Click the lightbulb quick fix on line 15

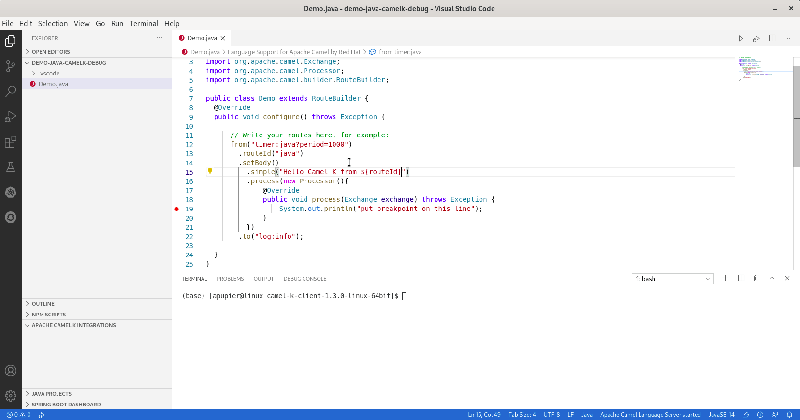pyautogui.click(x=210, y=171)
